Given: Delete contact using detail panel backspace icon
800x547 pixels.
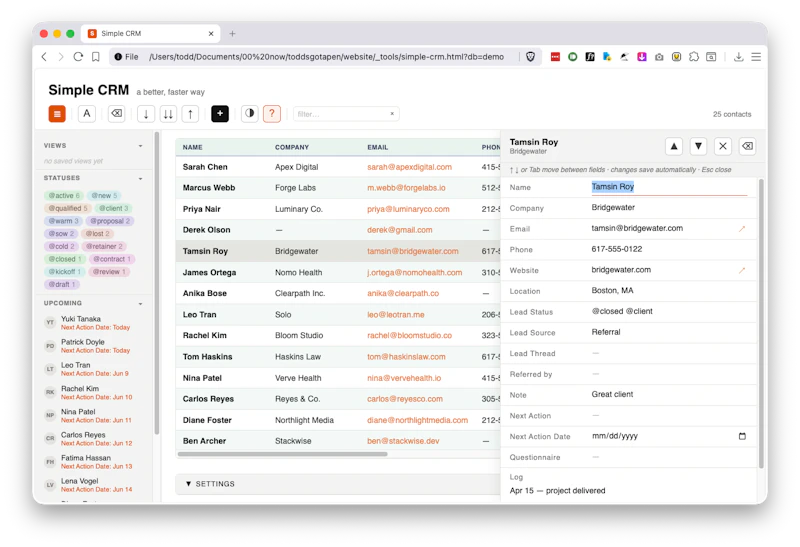Looking at the screenshot, I should [747, 146].
